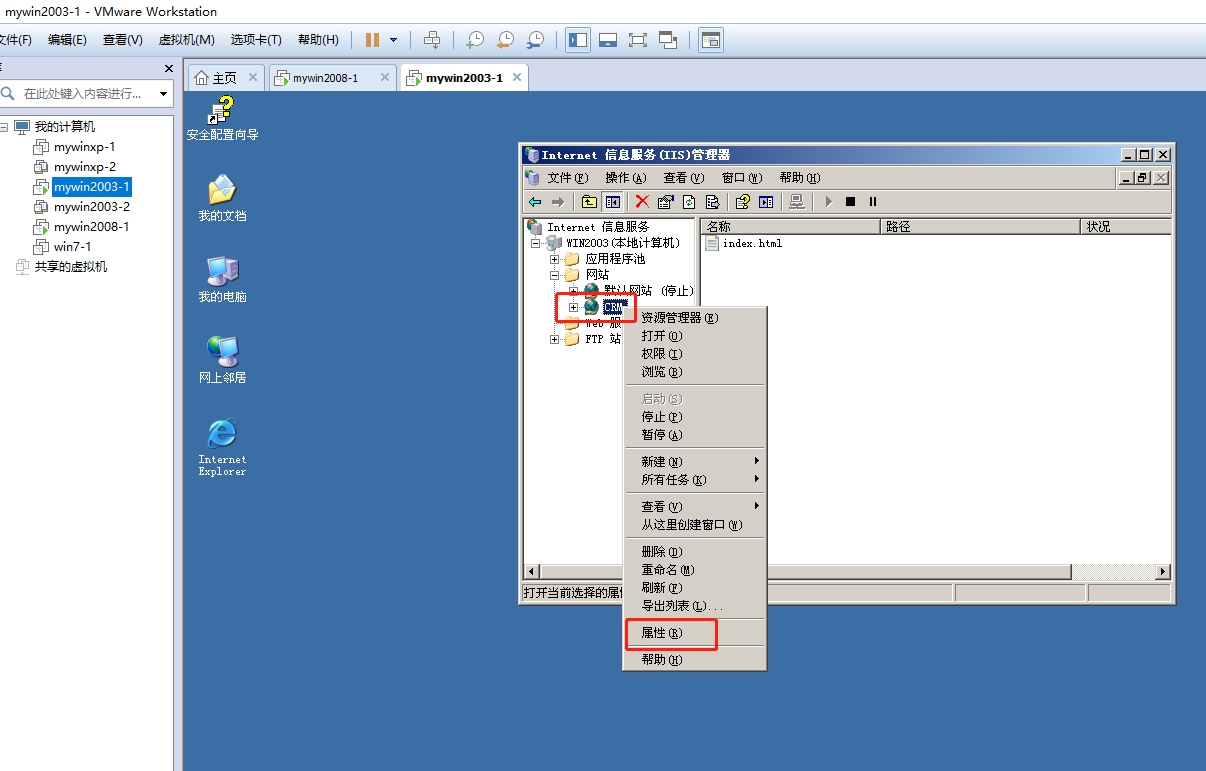Expand the CRM site tree node
This screenshot has width=1206, height=771.
point(573,307)
